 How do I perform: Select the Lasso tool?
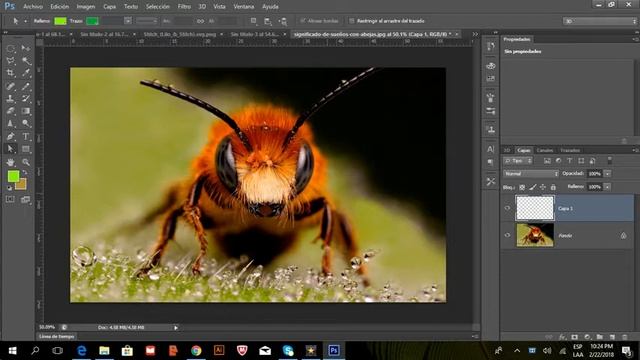(11, 61)
